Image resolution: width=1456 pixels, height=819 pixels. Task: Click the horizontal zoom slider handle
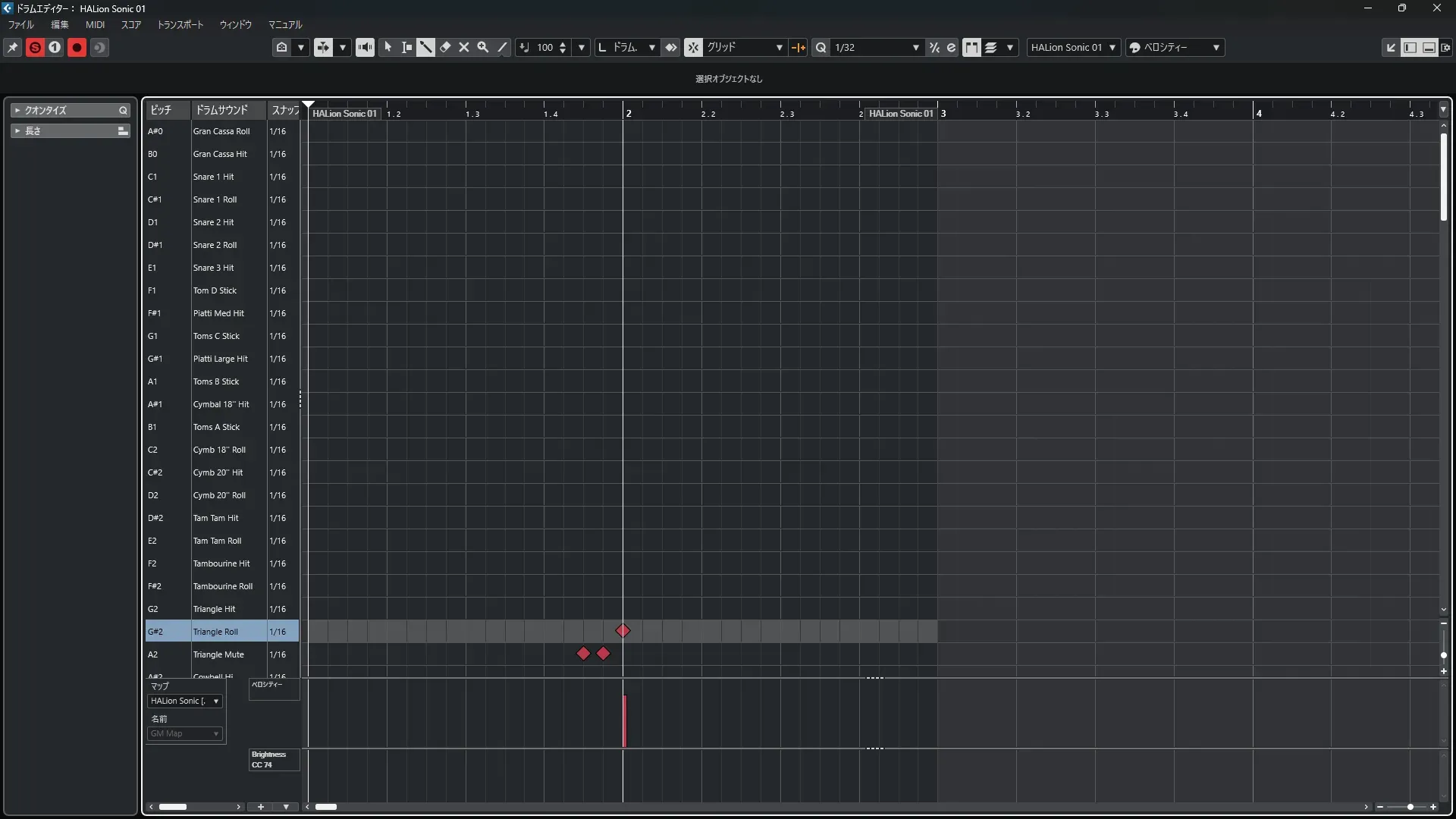tap(1410, 807)
